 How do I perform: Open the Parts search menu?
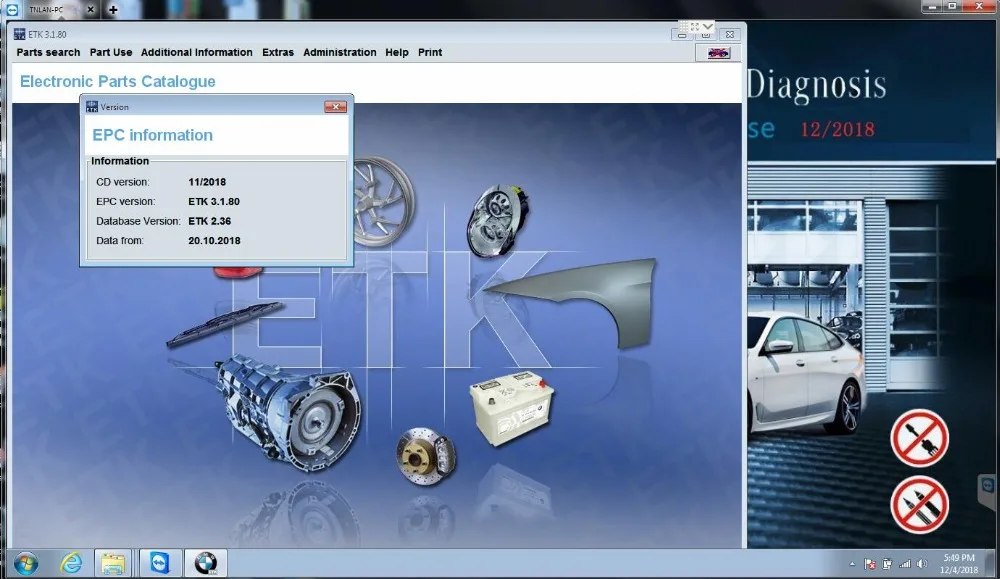48,52
